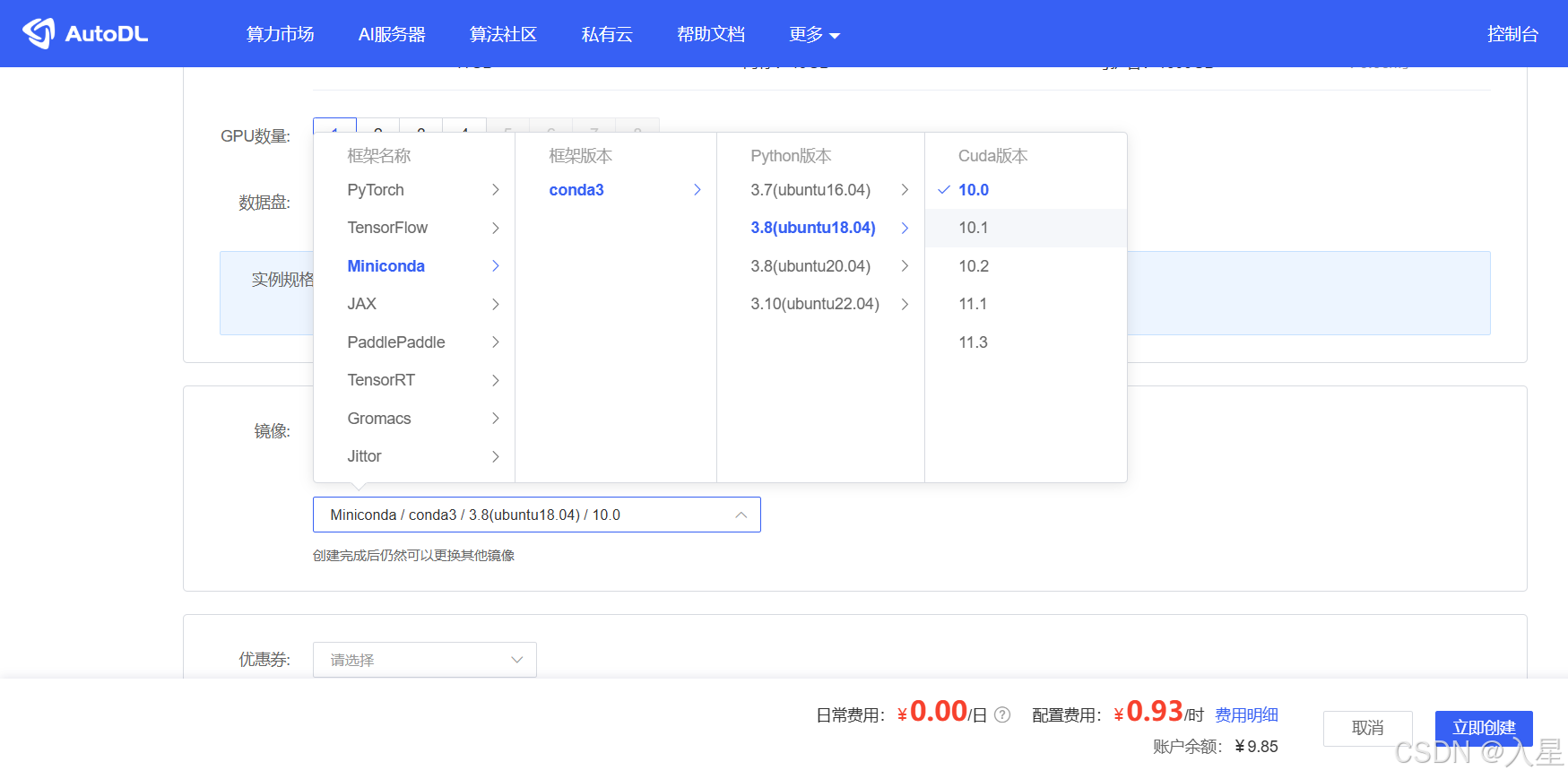Select Cuda version 11.3
The width and height of the screenshot is (1568, 779).
click(1026, 342)
